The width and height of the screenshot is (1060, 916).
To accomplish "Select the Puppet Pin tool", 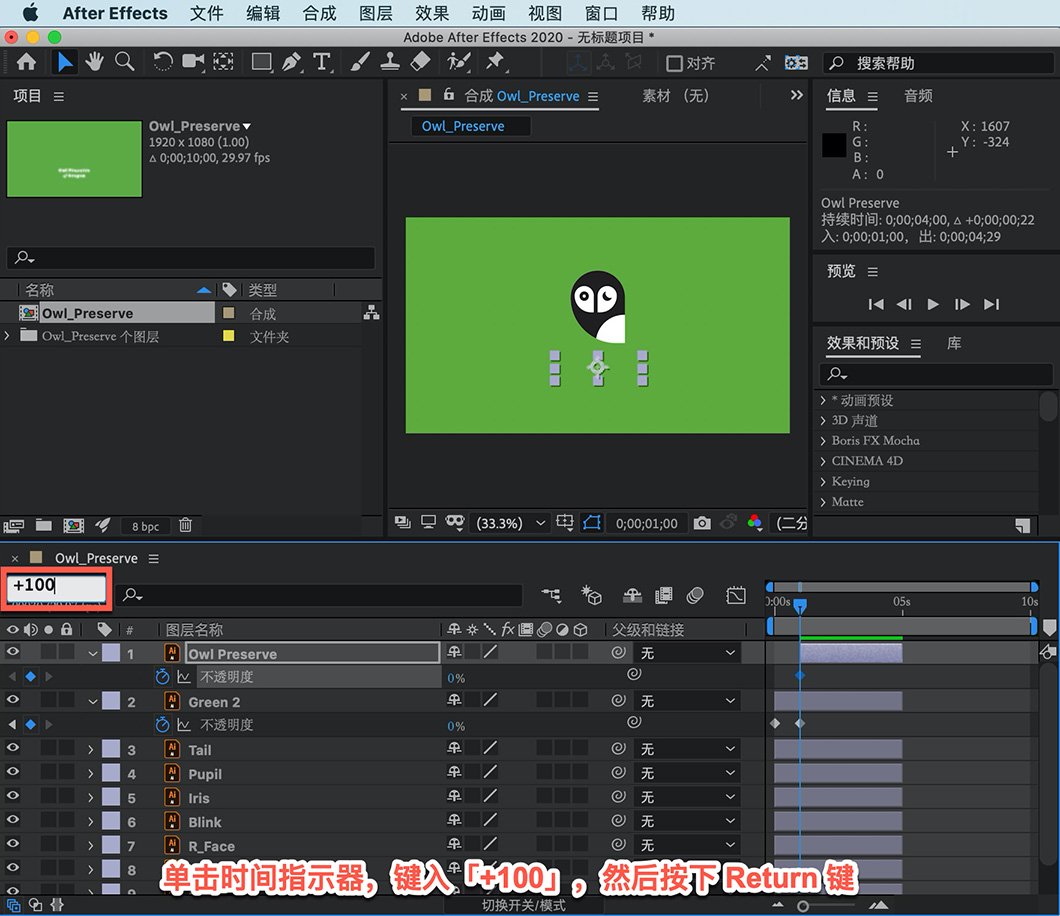I will point(495,62).
